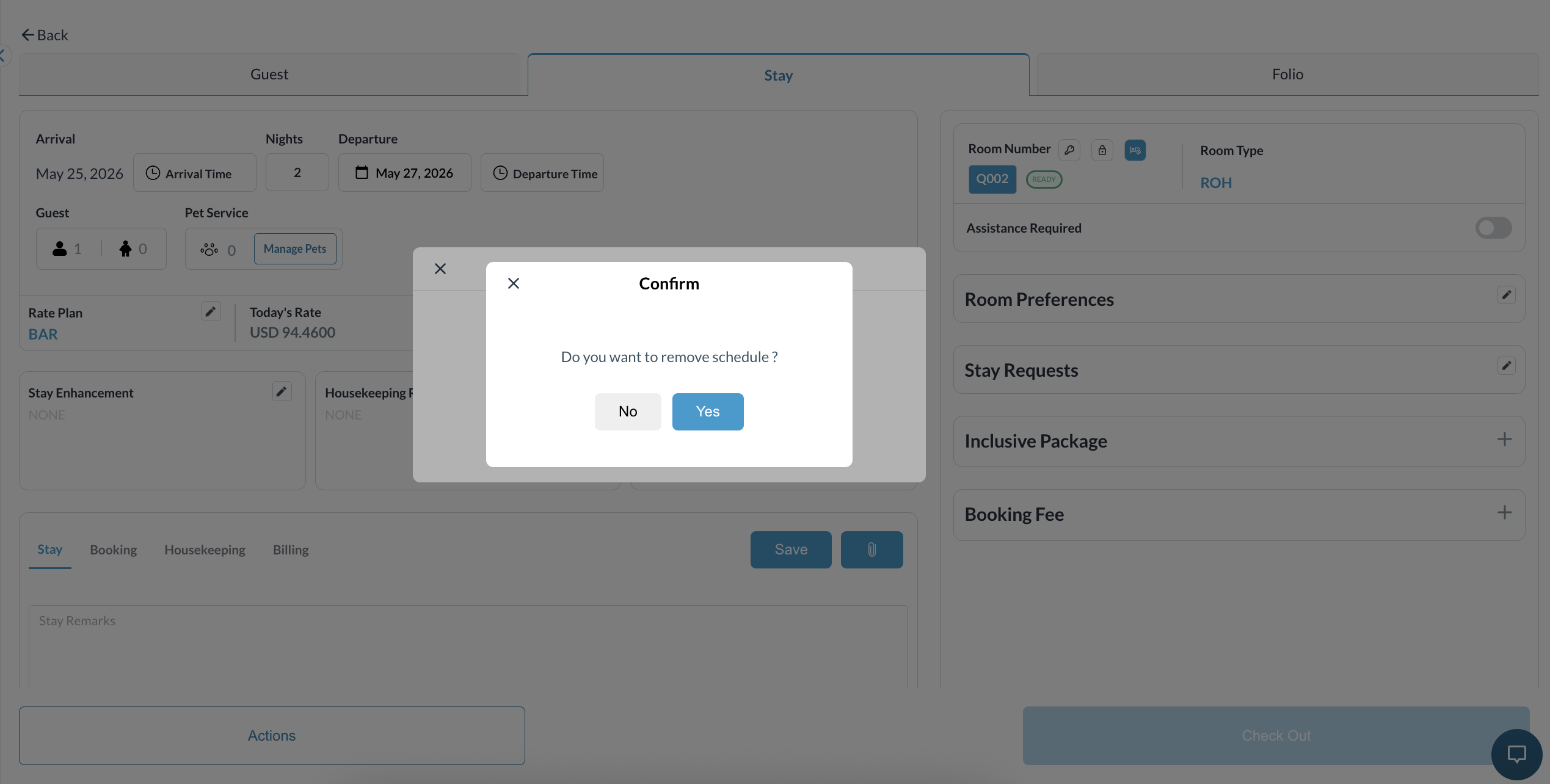The height and width of the screenshot is (784, 1550).
Task: Edit Room Preferences pencil icon
Action: (x=1507, y=295)
